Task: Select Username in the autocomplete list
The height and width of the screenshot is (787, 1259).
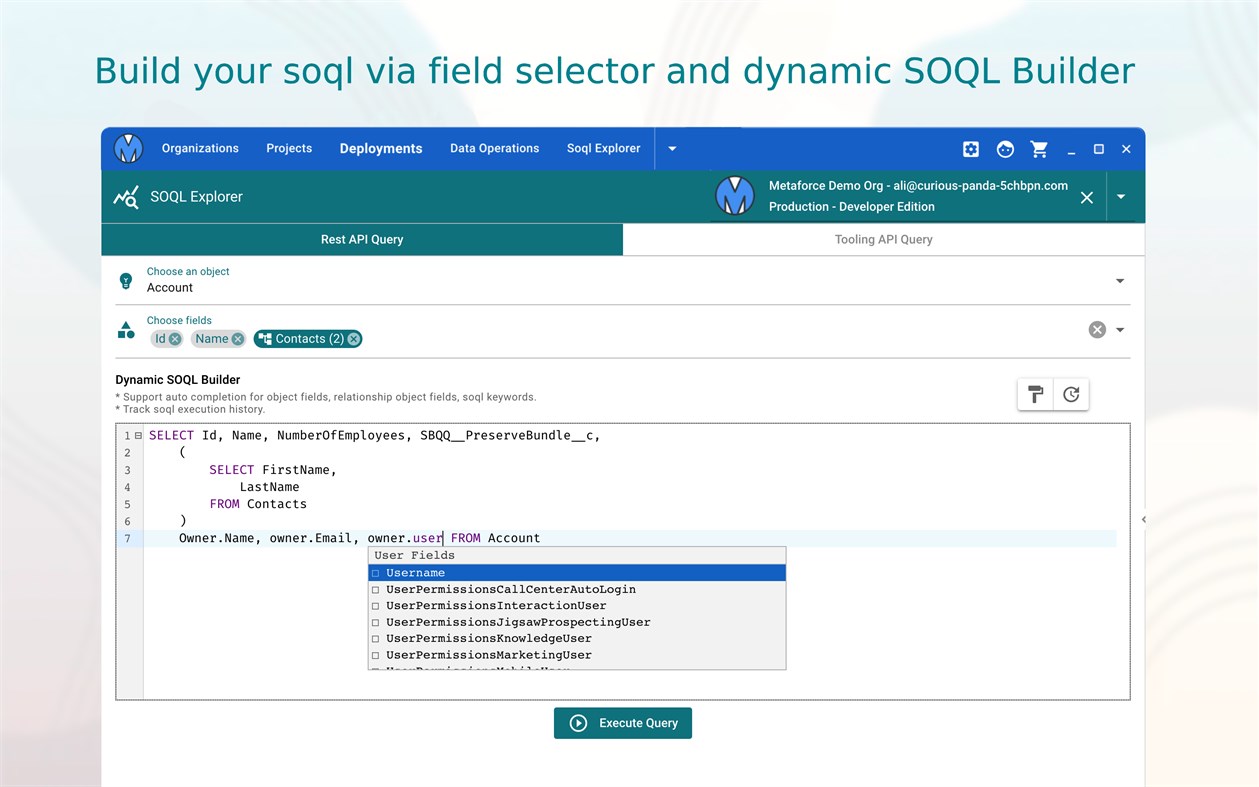Action: click(x=415, y=573)
